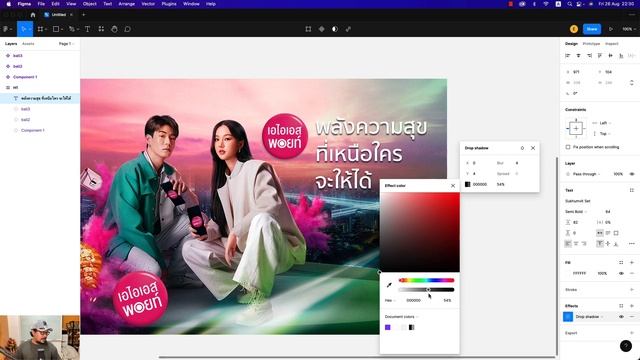
Task: Toggle Layer visibility eye icon
Action: tap(632, 174)
